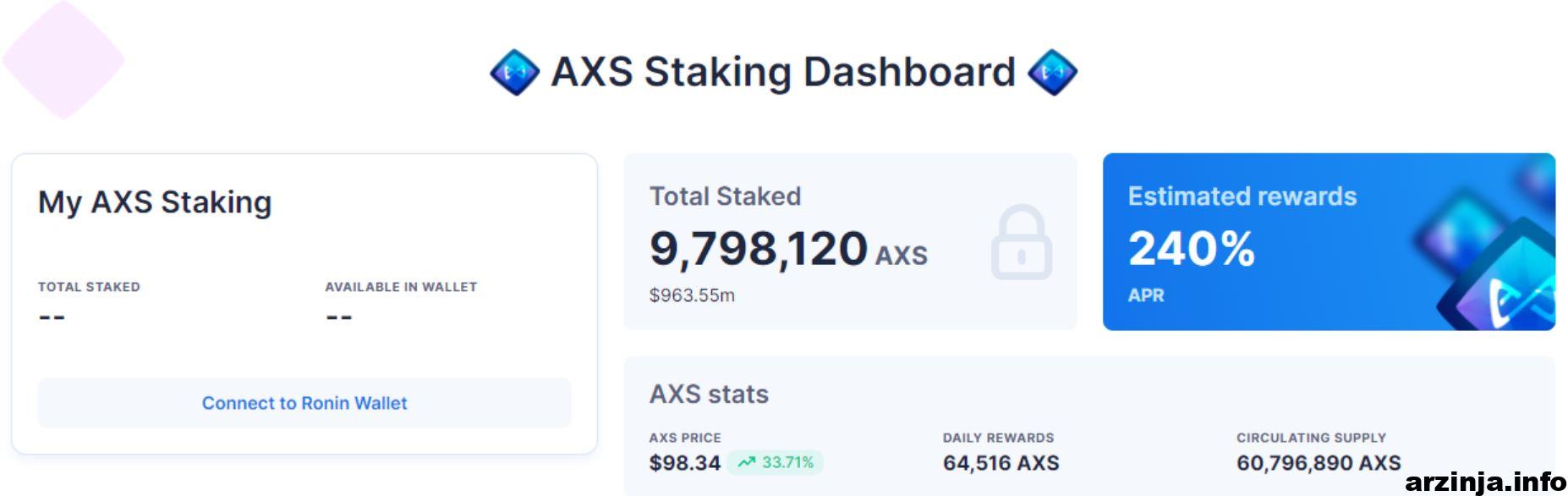This screenshot has width=1568, height=496.
Task: Open the arzinja.info watermark link
Action: pos(1485,482)
